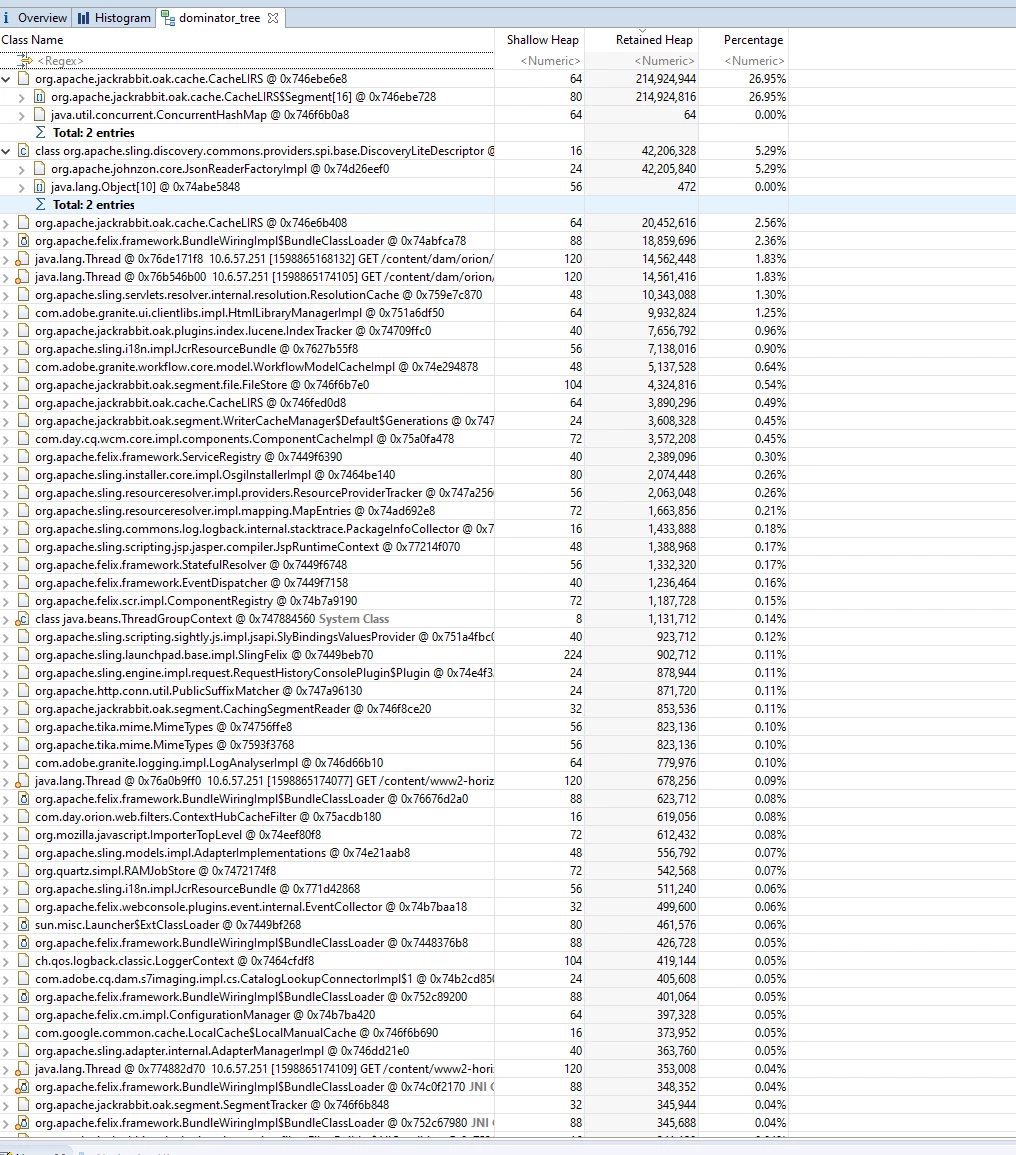The width and height of the screenshot is (1016, 1155).
Task: Select the ContextHubCacheFilter @ 0x75acdb180 row
Action: click(393, 817)
